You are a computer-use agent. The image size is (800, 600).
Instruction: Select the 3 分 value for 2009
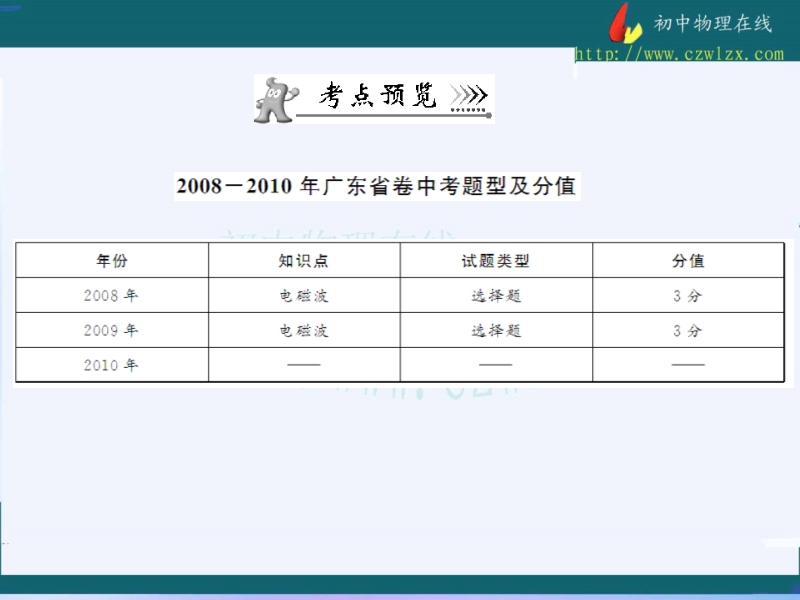pyautogui.click(x=688, y=330)
